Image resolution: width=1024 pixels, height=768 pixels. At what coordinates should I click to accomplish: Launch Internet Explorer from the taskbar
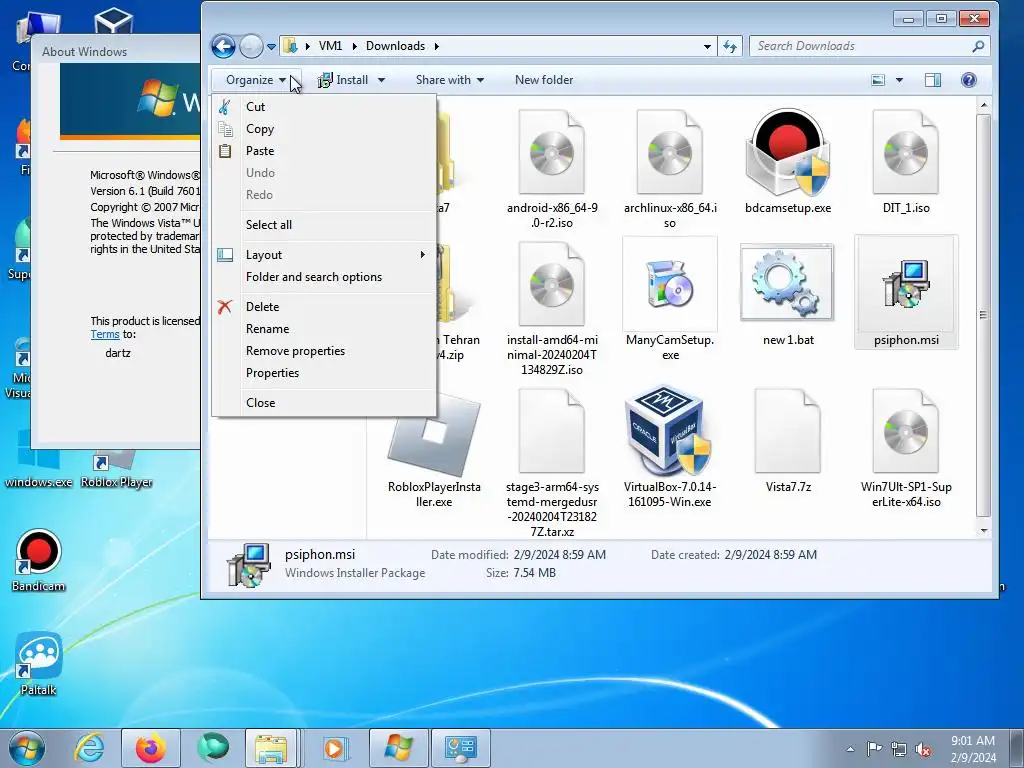point(89,748)
